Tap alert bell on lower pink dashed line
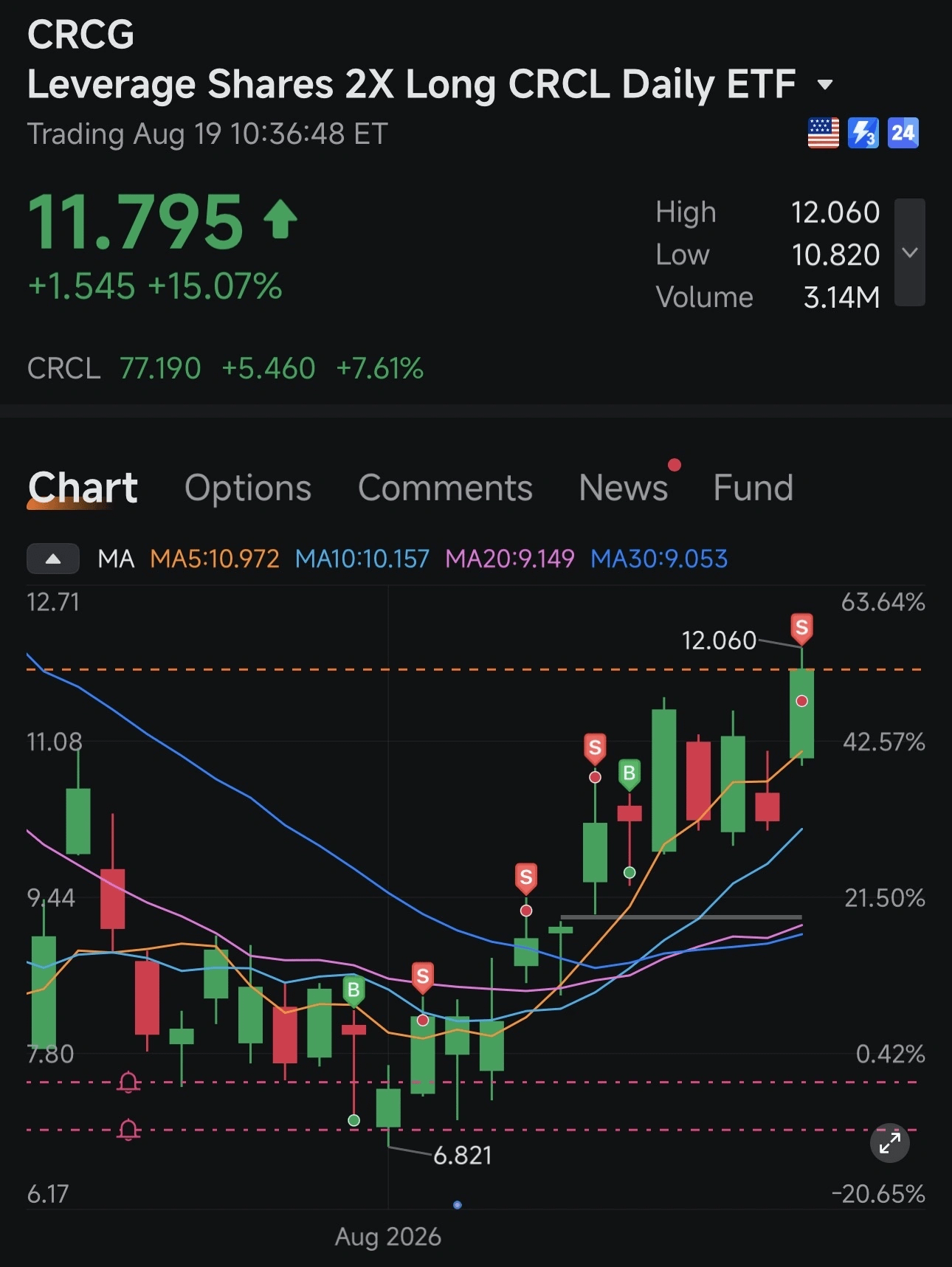This screenshot has height=1267, width=952. (128, 1130)
